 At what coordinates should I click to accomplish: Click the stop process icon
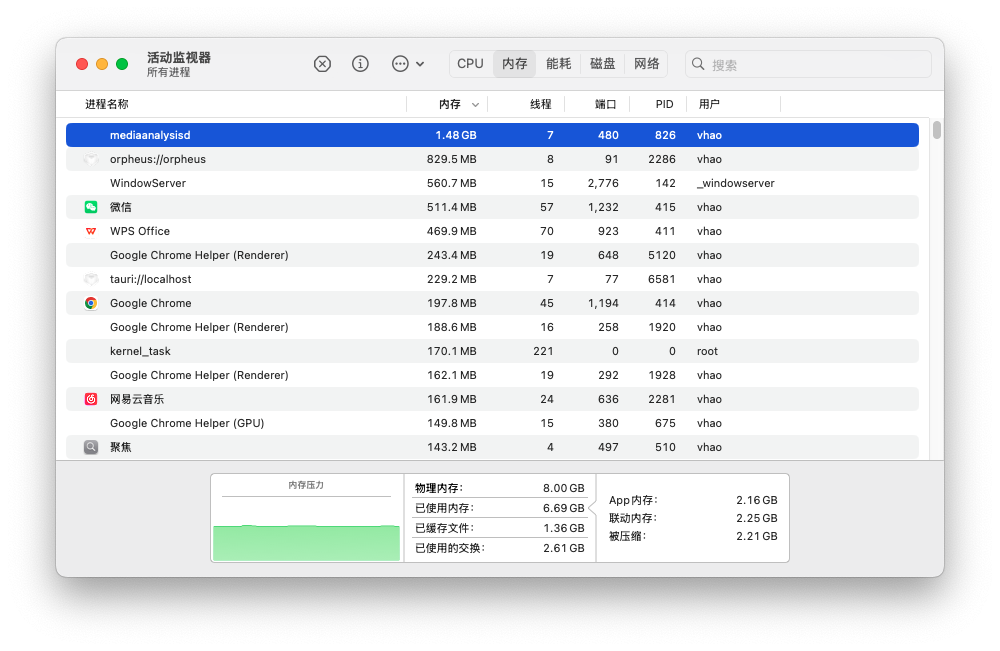tap(322, 64)
